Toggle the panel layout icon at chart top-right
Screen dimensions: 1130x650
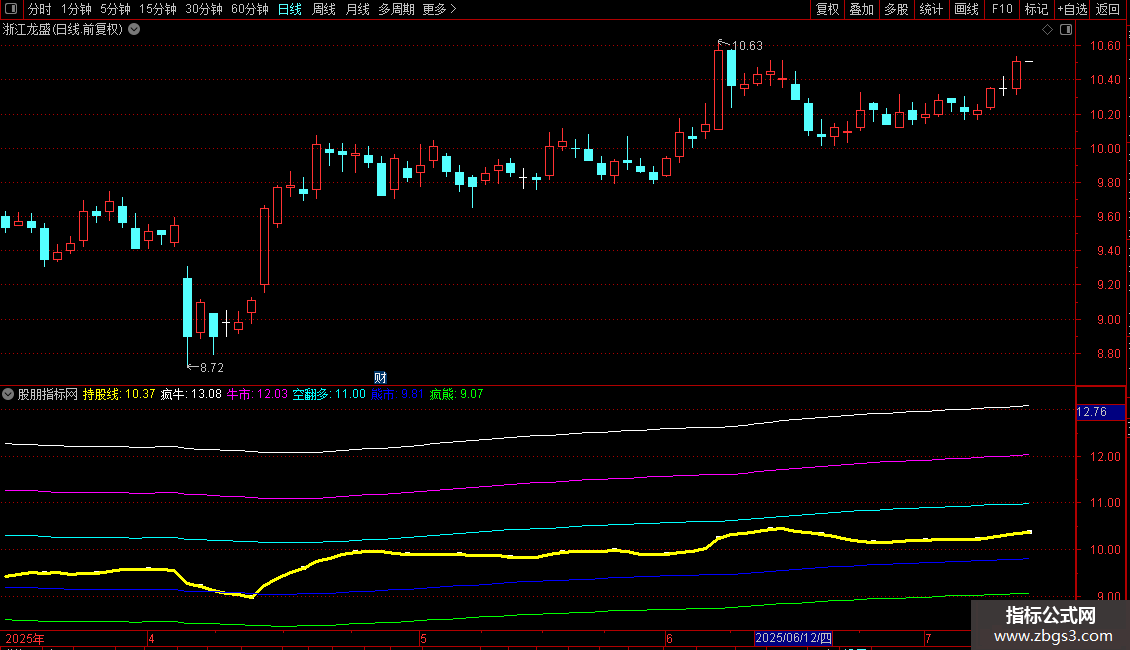[1067, 30]
